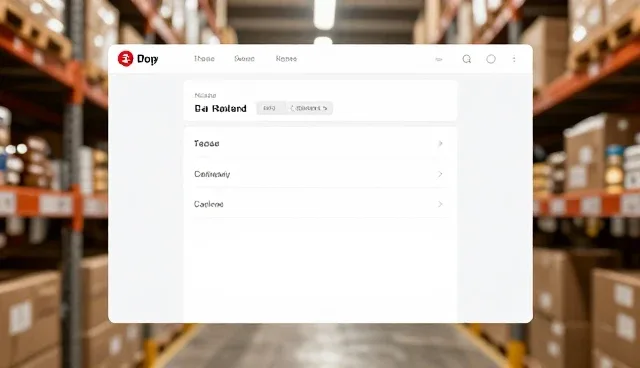The width and height of the screenshot is (640, 368).
Task: Click the small dash icon left of search
Action: [x=439, y=60]
